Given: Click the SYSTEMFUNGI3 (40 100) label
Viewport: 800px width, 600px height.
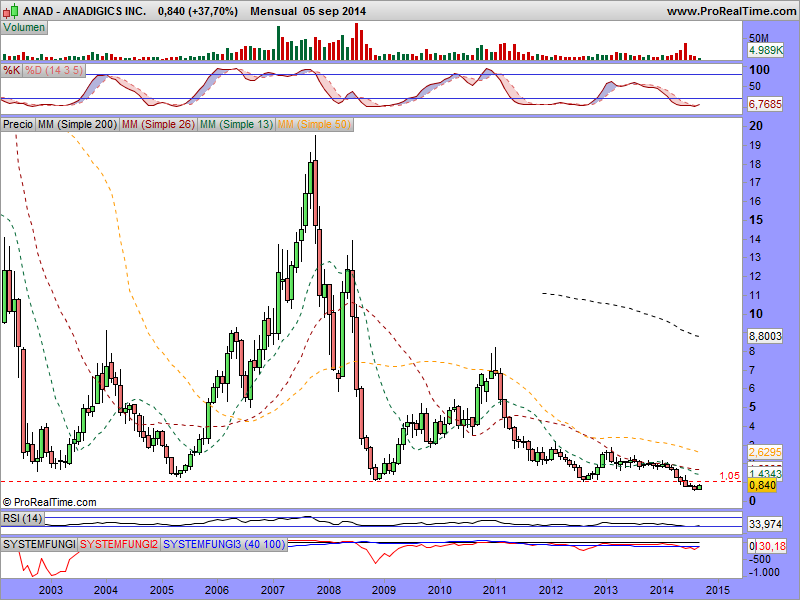Looking at the screenshot, I should tap(224, 544).
